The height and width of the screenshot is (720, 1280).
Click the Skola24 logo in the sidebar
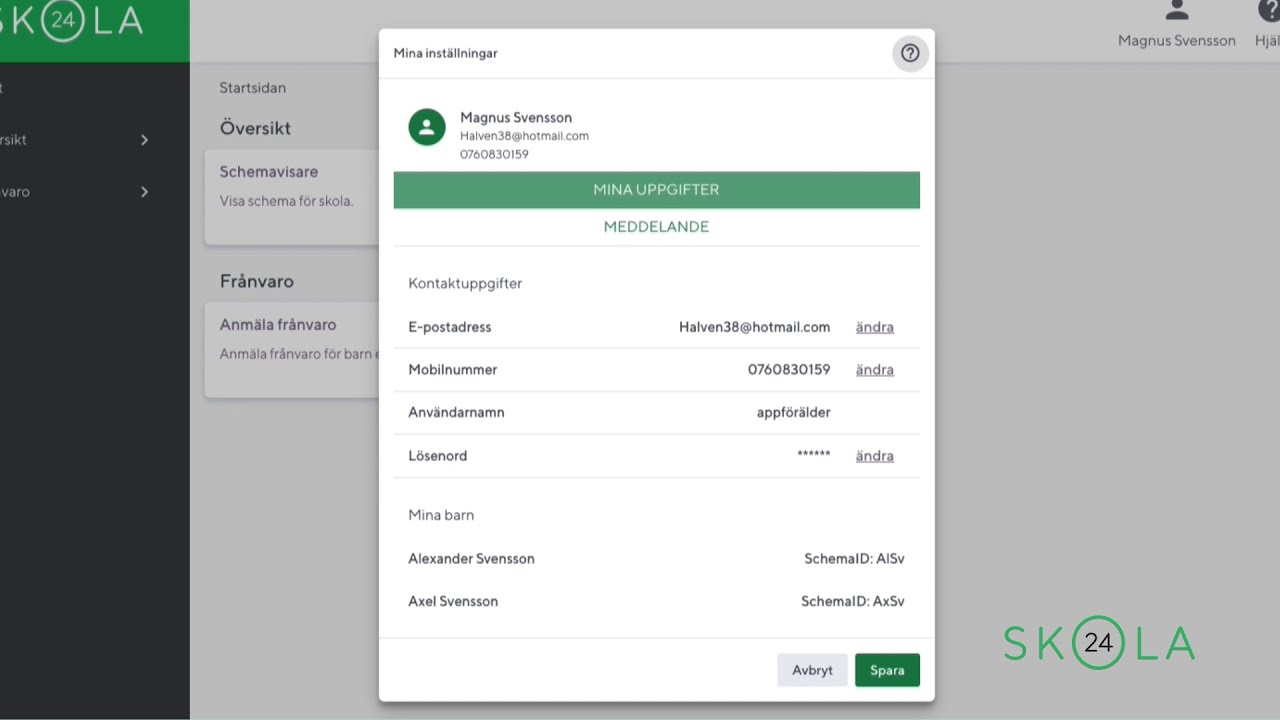(x=72, y=22)
